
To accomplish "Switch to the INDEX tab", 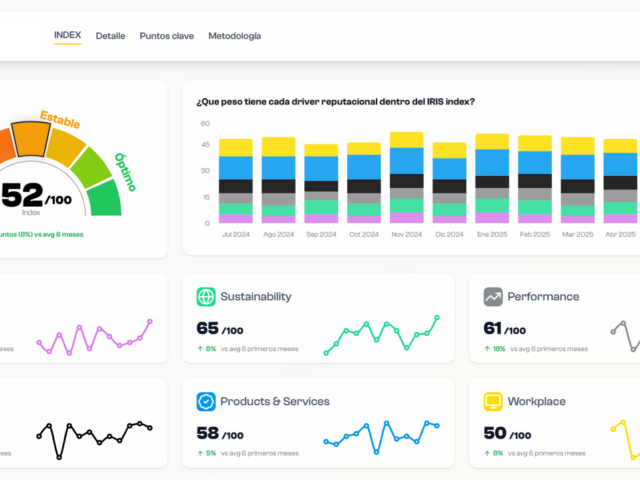I will click(x=68, y=35).
